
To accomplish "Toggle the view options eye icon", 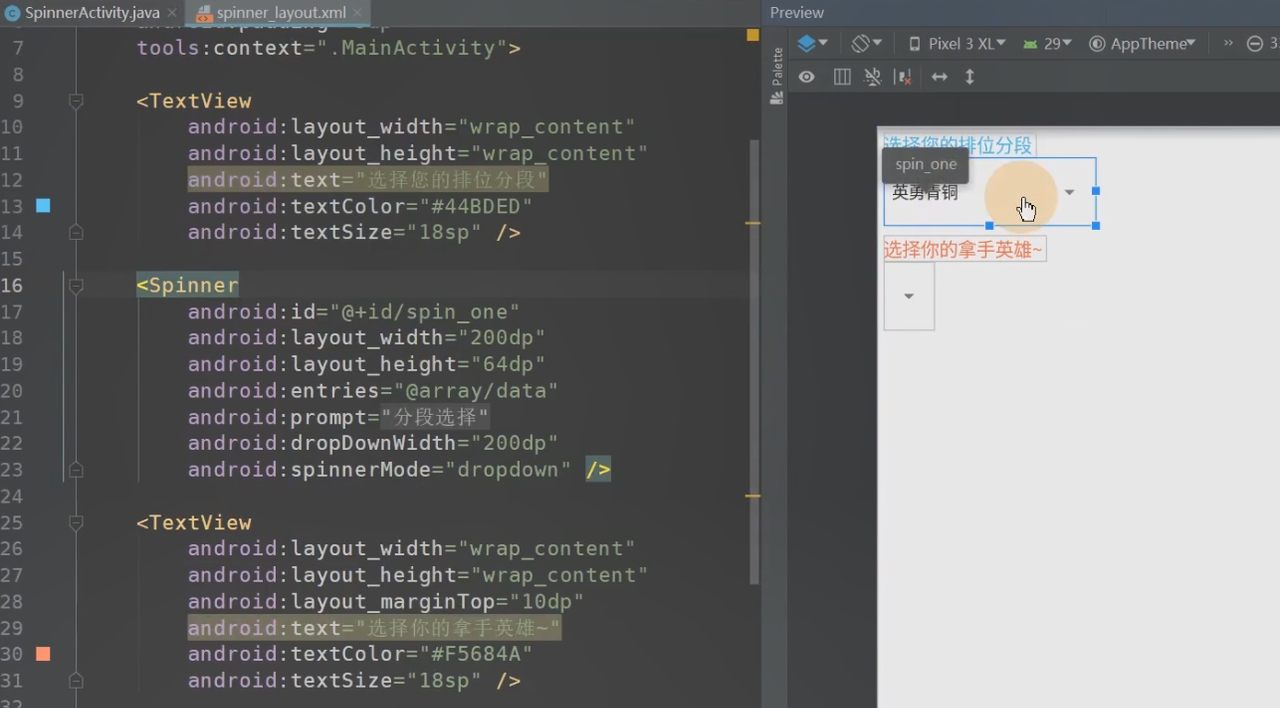I will (x=806, y=77).
